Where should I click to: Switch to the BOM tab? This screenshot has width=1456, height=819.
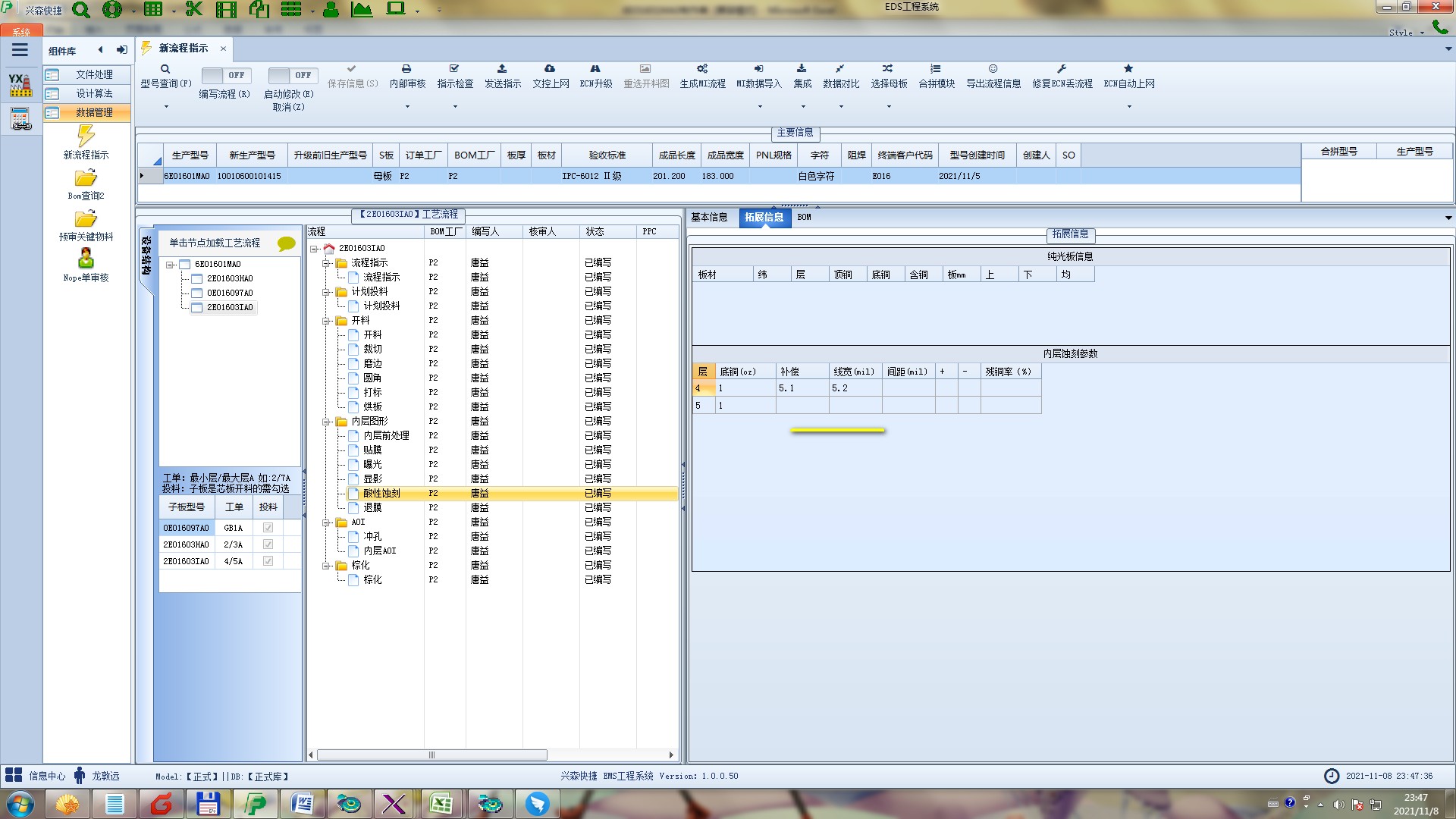[804, 218]
